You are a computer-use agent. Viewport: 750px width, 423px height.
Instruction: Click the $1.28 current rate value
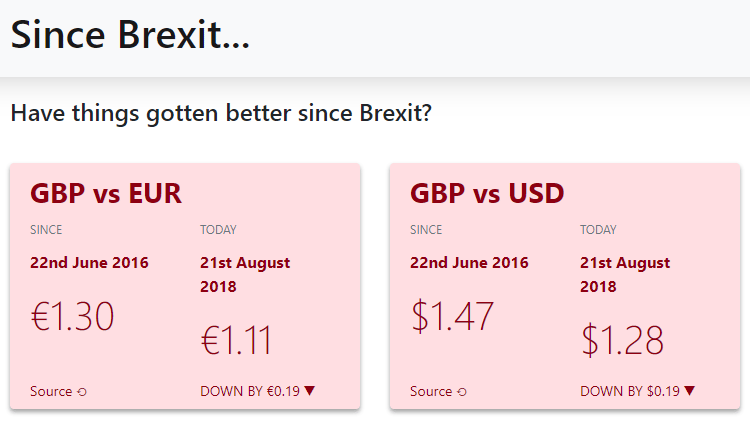coord(622,340)
